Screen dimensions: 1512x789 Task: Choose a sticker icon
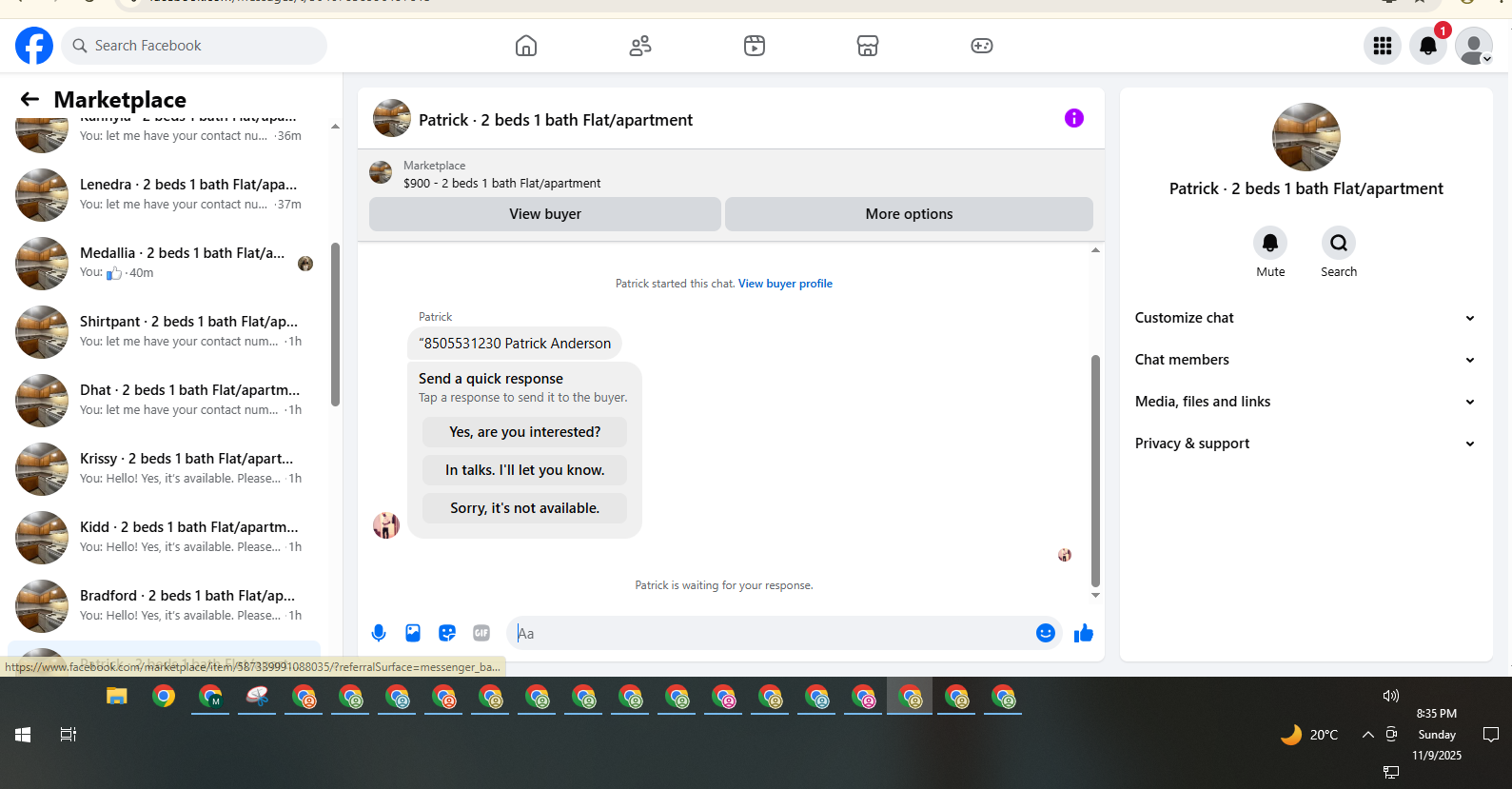(x=447, y=633)
